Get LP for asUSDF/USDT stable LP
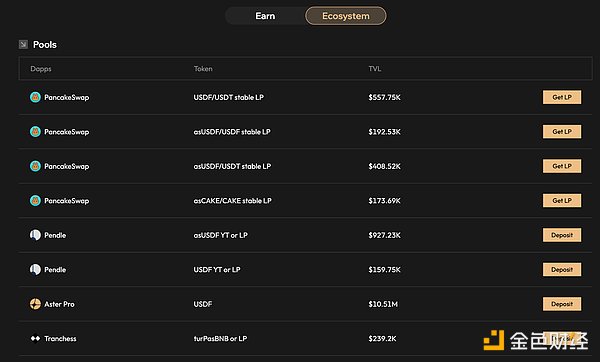600x362 pixels. (562, 166)
